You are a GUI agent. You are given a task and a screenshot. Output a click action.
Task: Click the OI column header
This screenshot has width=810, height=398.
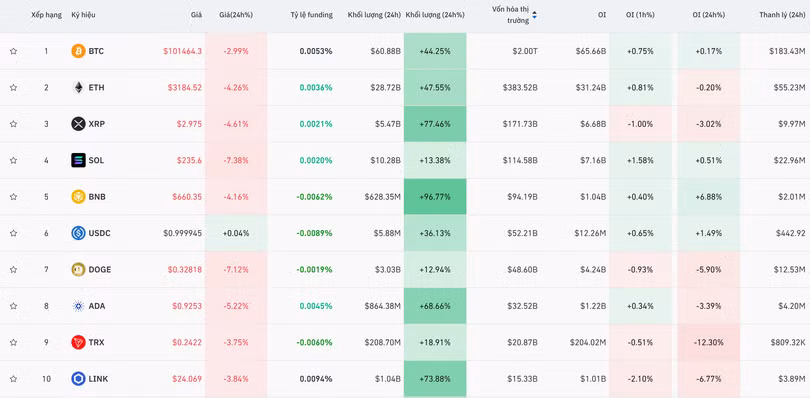tap(602, 15)
